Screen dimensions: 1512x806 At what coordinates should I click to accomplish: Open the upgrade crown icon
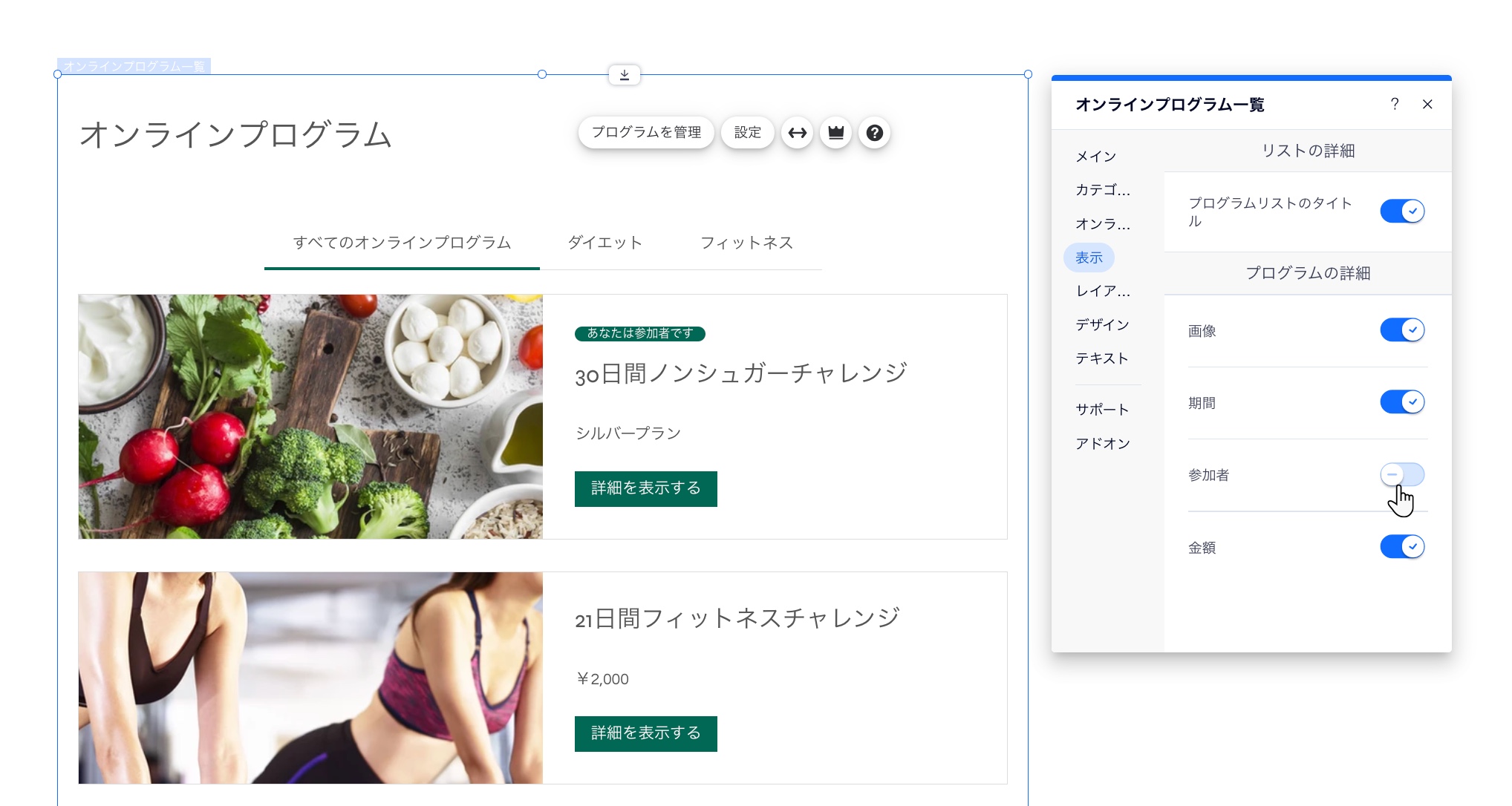click(x=835, y=132)
